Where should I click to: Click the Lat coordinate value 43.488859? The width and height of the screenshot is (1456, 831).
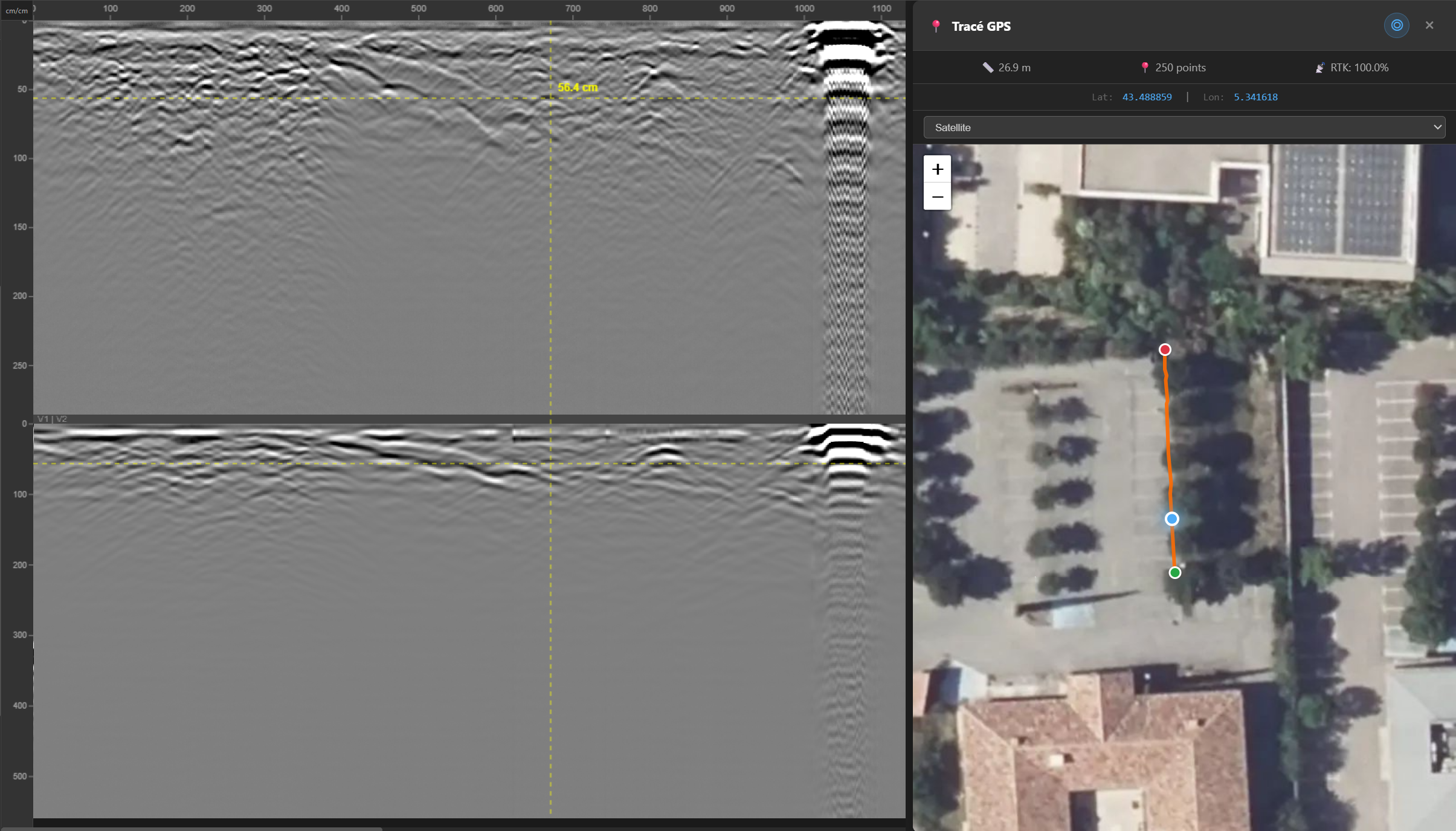click(x=1146, y=97)
